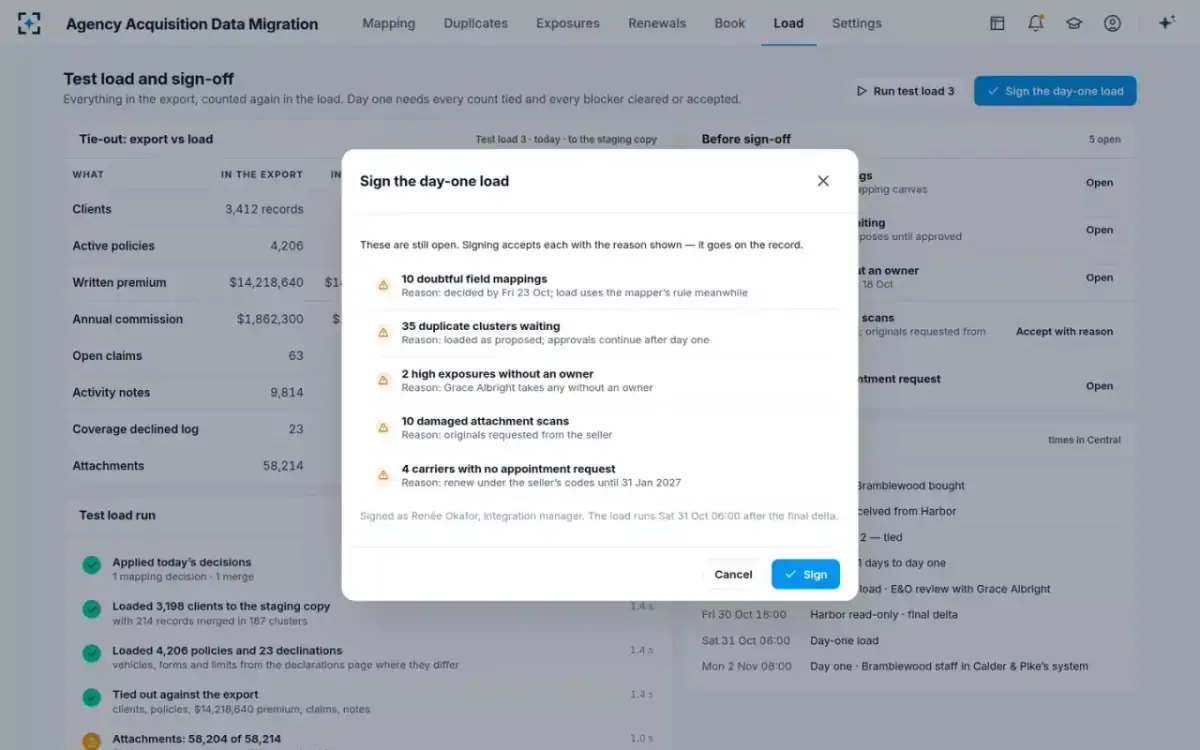This screenshot has height=750, width=1200.
Task: Click warning icon beside duplicate clusters waiting
Action: pos(382,332)
